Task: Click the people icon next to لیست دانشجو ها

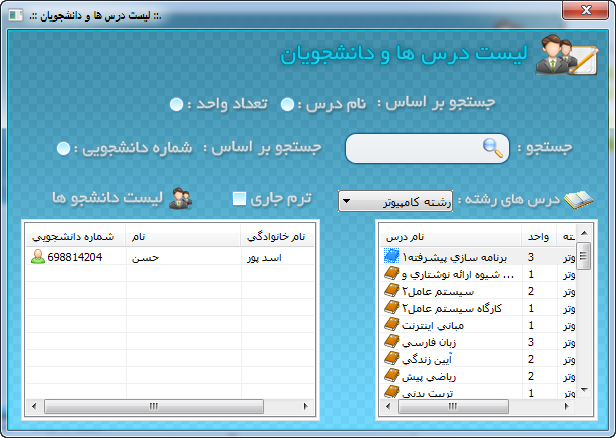Action: tap(180, 198)
